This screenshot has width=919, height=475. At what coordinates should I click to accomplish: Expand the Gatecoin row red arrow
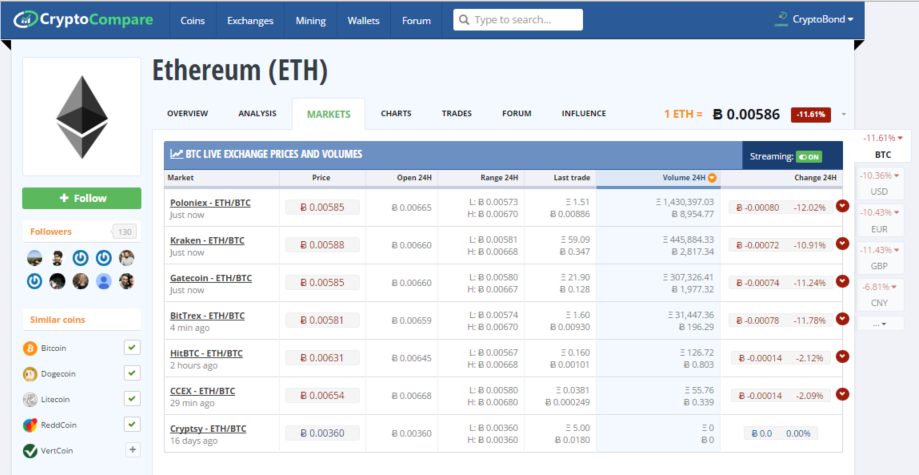click(x=842, y=281)
